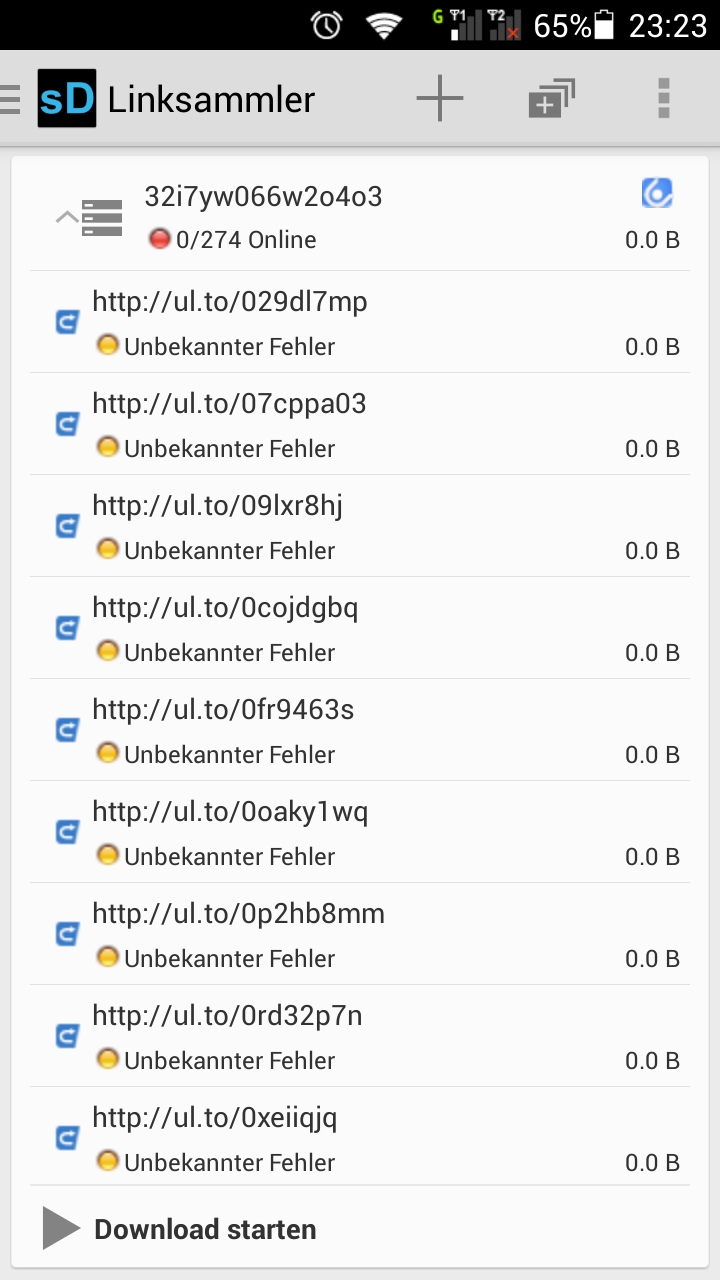
Task: Tap the http://ul.to/0p2hb8mm list item
Action: (238, 914)
